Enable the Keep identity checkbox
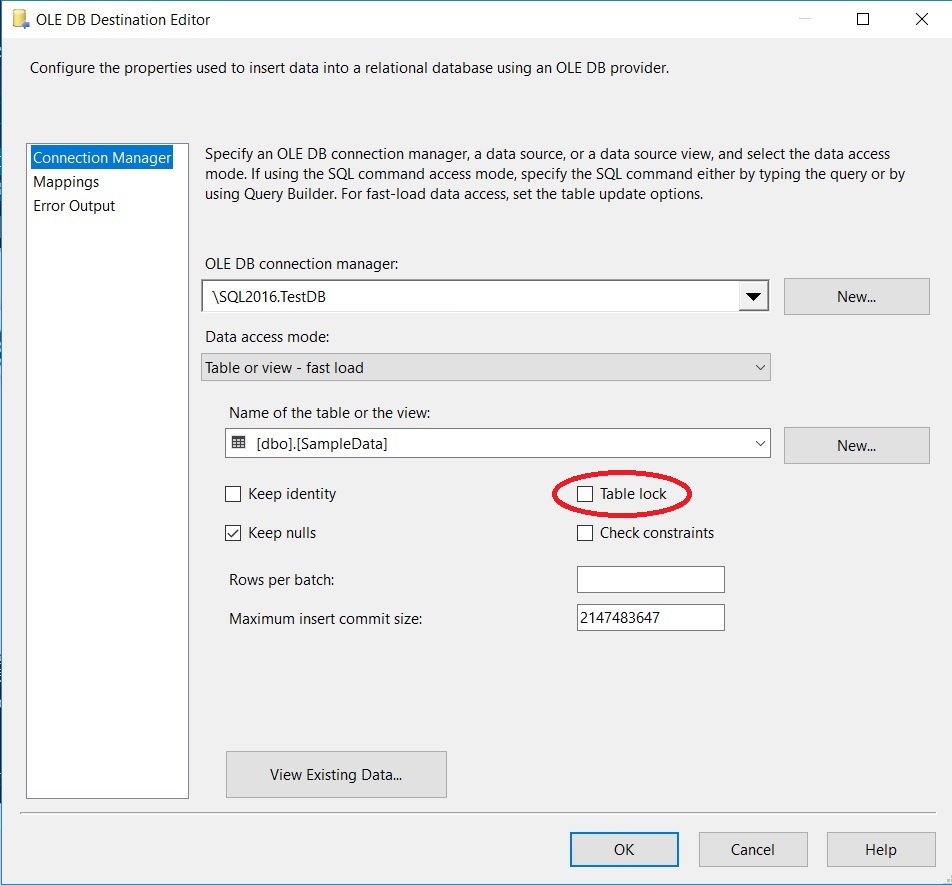The height and width of the screenshot is (885, 952). pos(233,494)
